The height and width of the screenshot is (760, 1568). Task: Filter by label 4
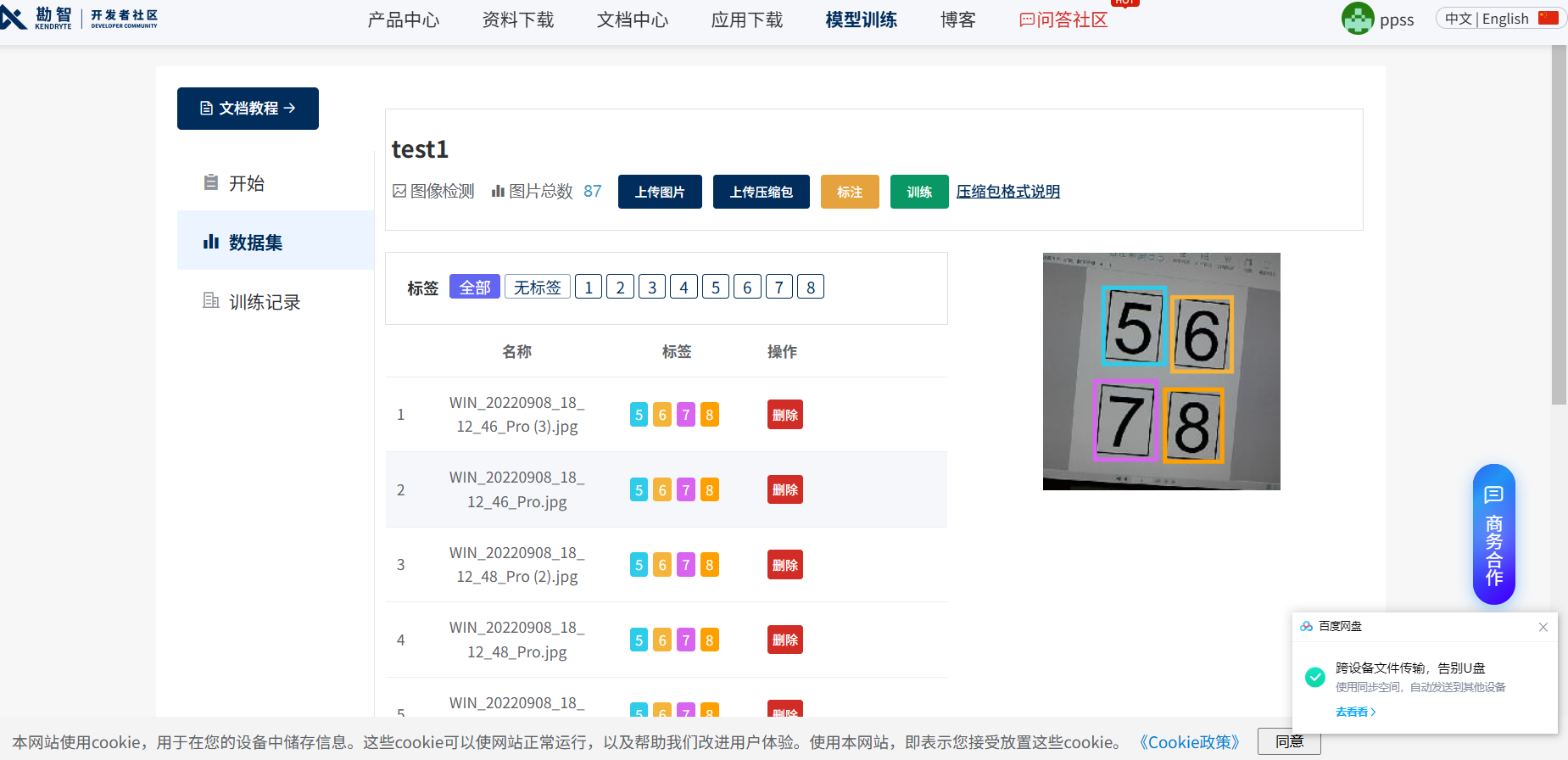pyautogui.click(x=684, y=287)
